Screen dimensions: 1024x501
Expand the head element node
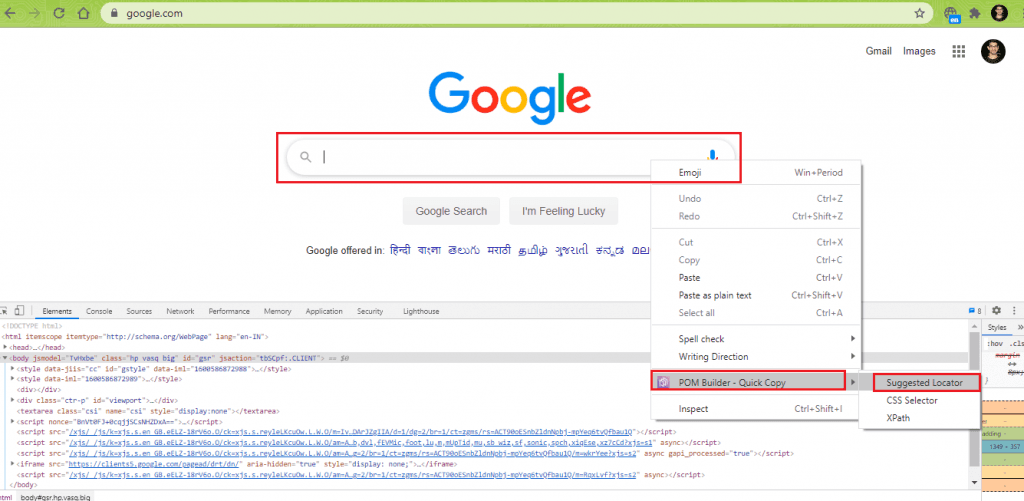point(5,347)
